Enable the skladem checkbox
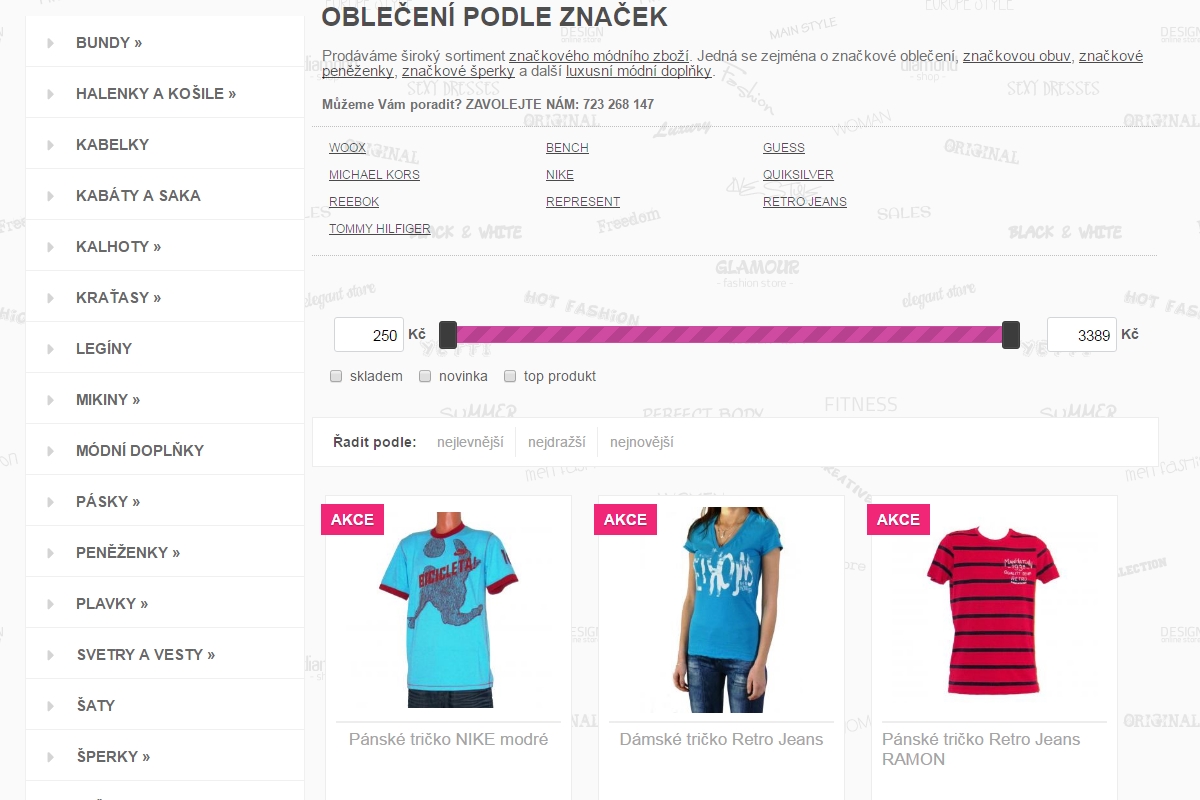This screenshot has width=1200, height=800. [x=336, y=377]
